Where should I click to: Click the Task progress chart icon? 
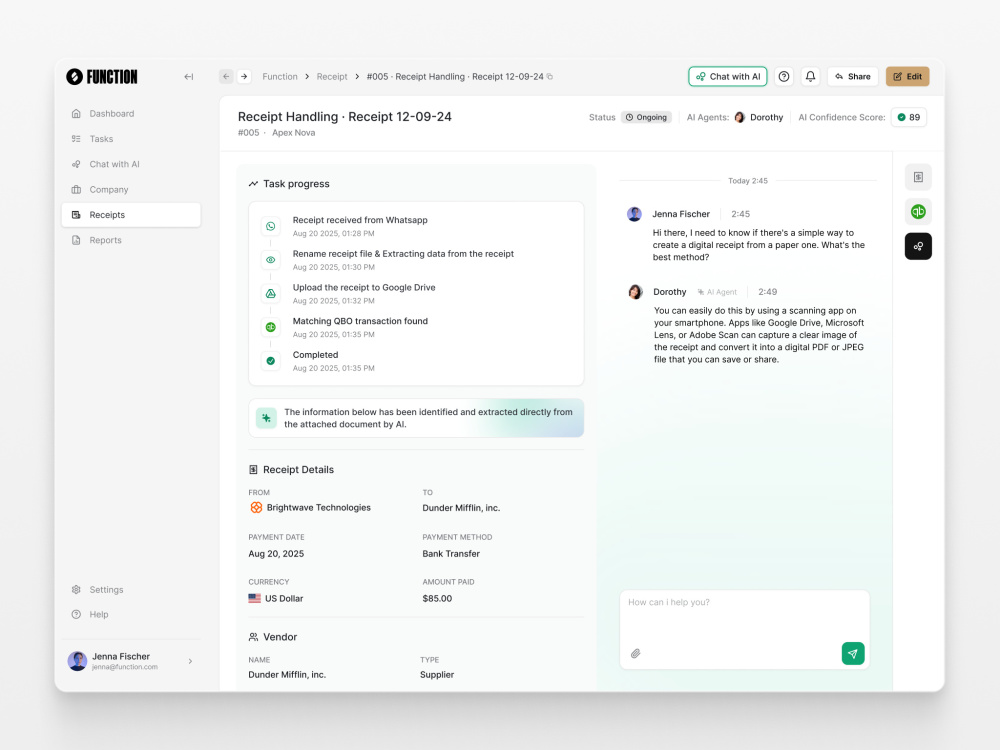click(253, 184)
